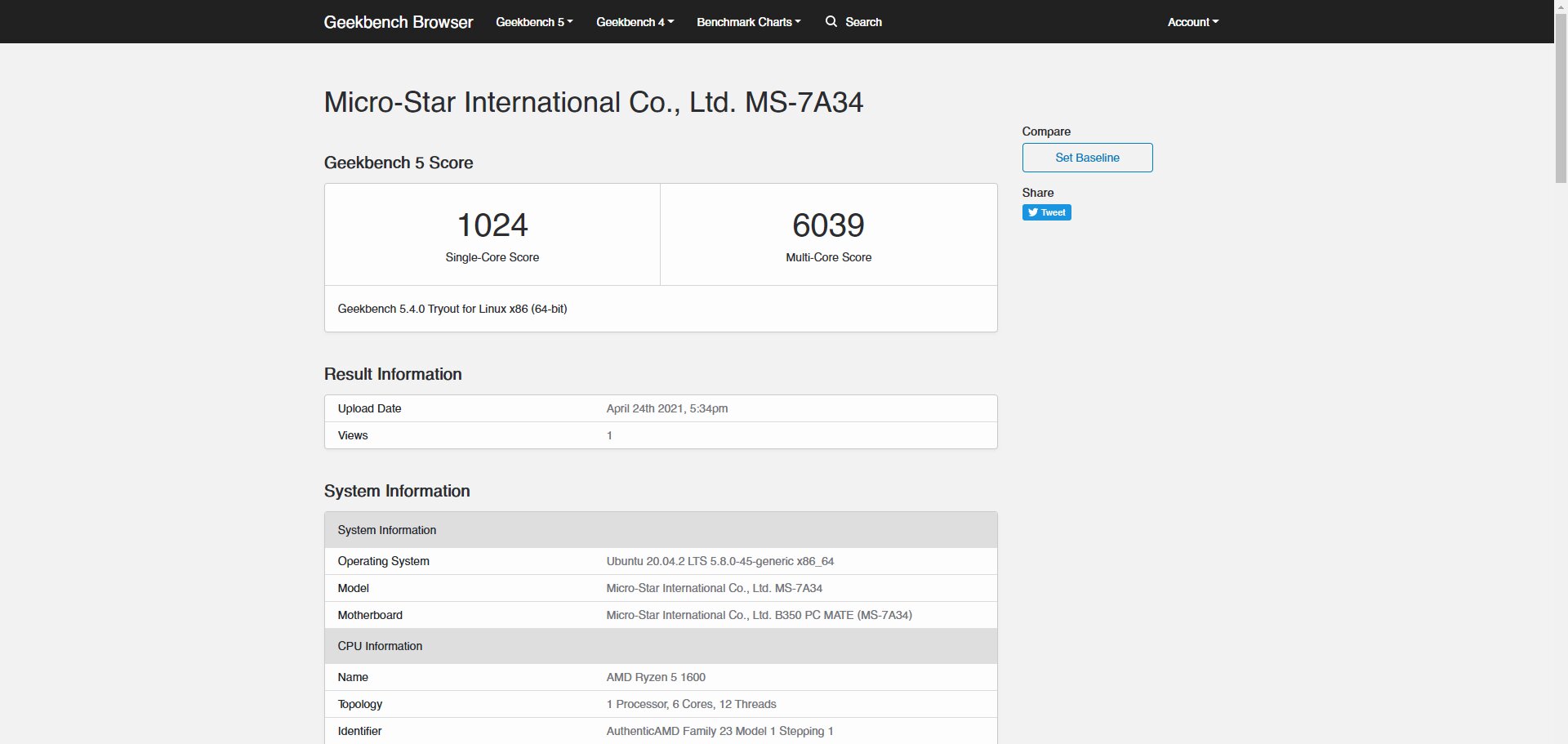This screenshot has height=744, width=1568.
Task: Click the Geekbench 5 Score heading
Action: pyautogui.click(x=399, y=163)
